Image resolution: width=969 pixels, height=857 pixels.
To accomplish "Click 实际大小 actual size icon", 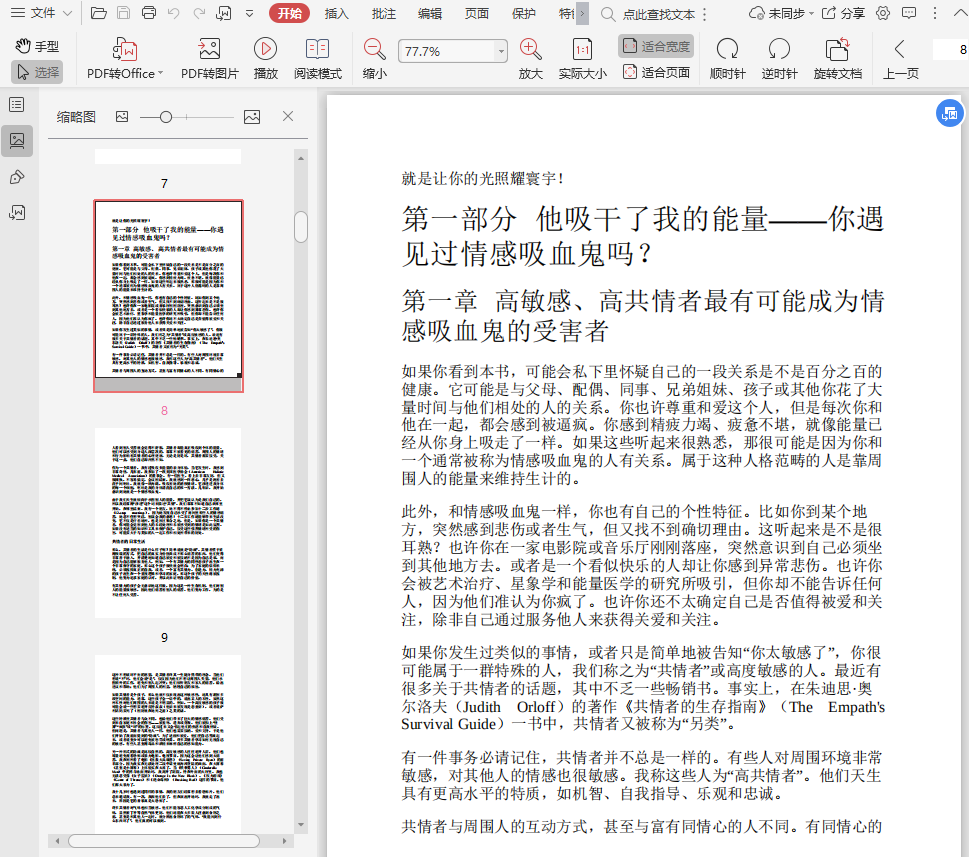I will 582,50.
